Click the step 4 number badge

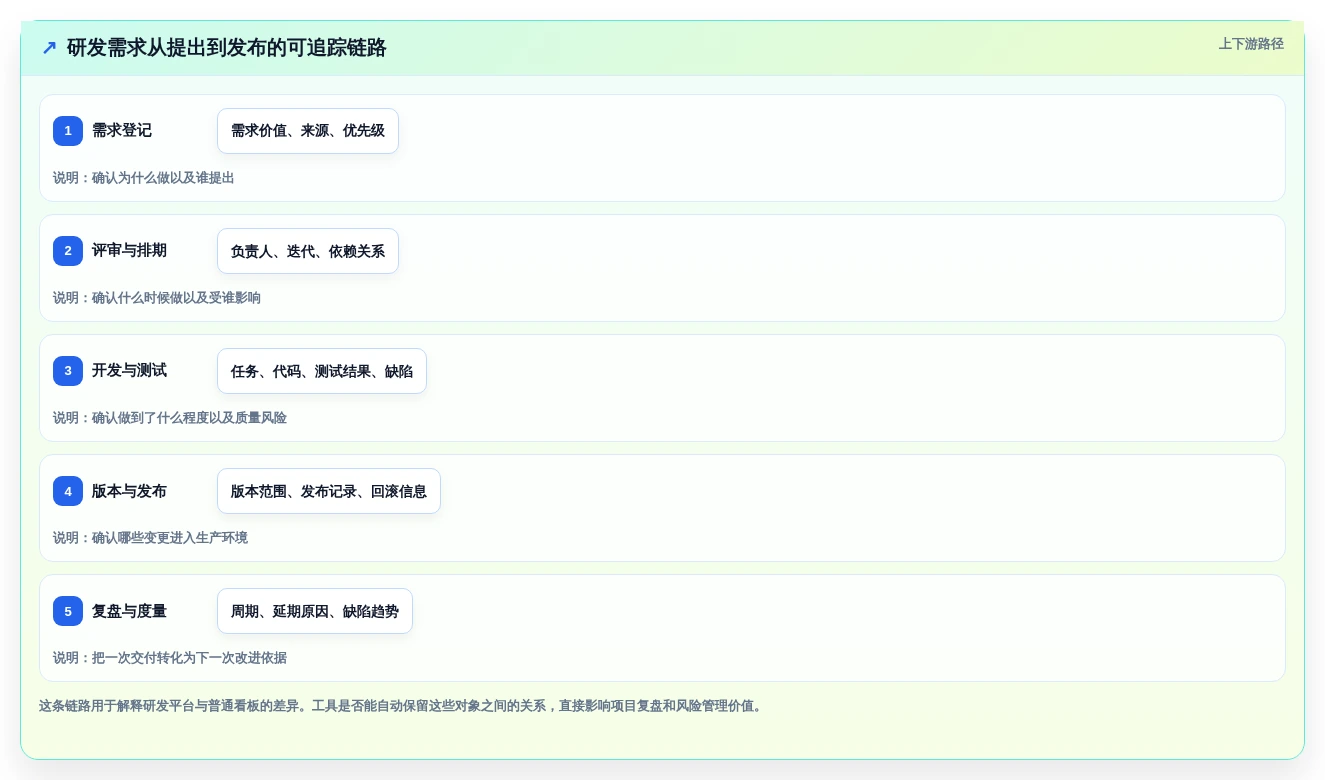click(68, 491)
